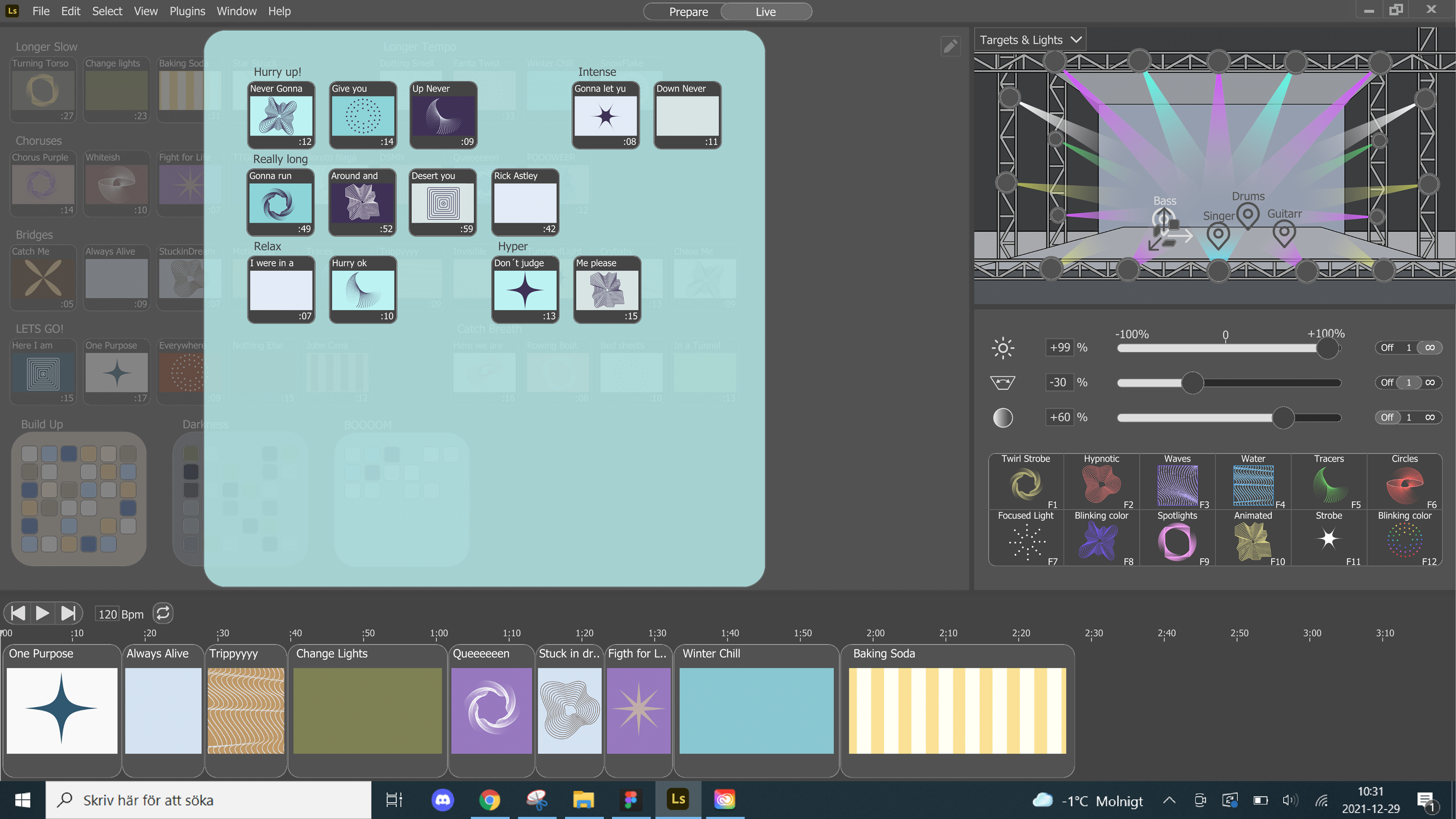Select the Waves F3 effect
The image size is (1456, 819).
pyautogui.click(x=1177, y=482)
